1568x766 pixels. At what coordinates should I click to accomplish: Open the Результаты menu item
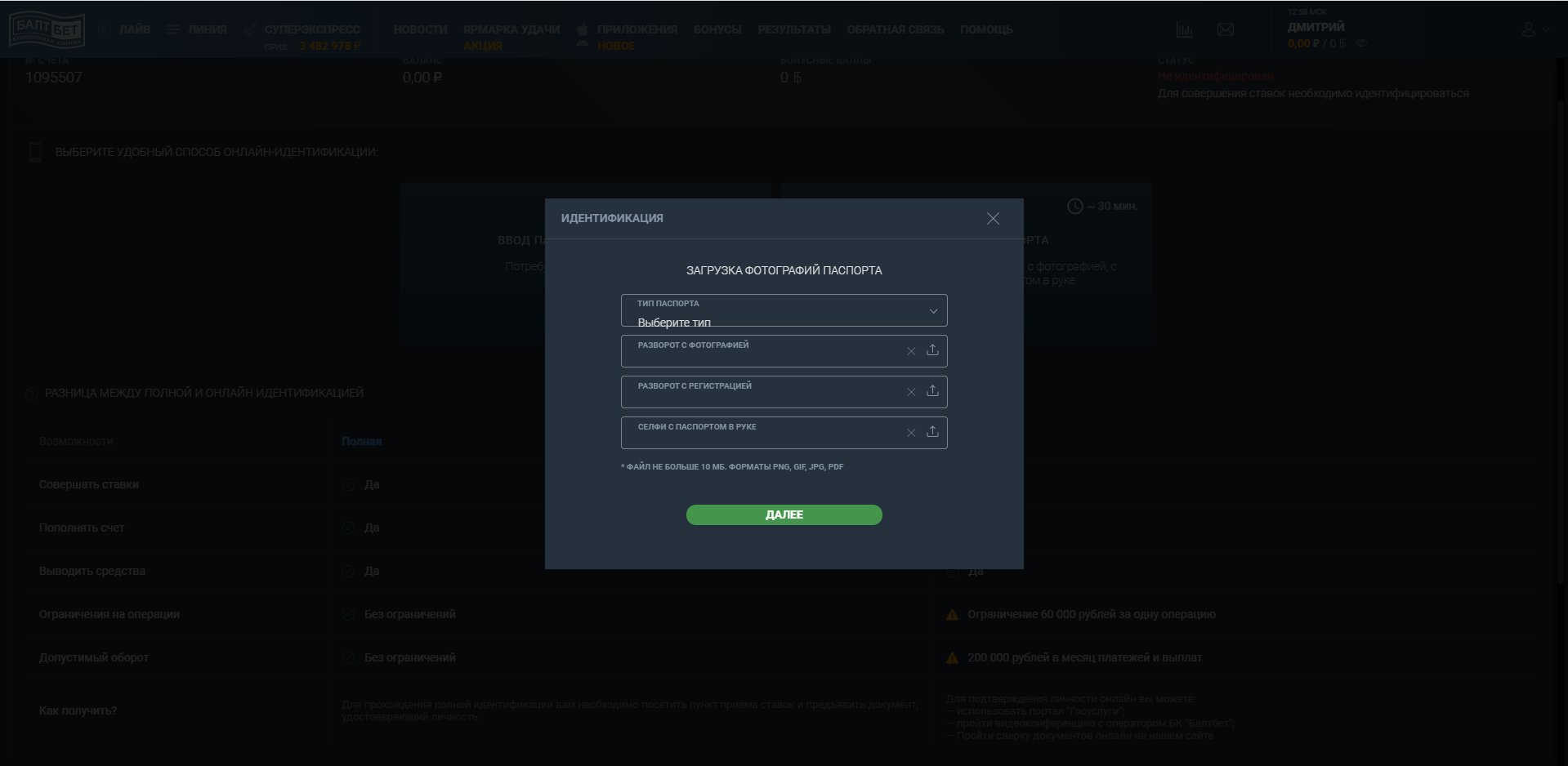pos(794,29)
